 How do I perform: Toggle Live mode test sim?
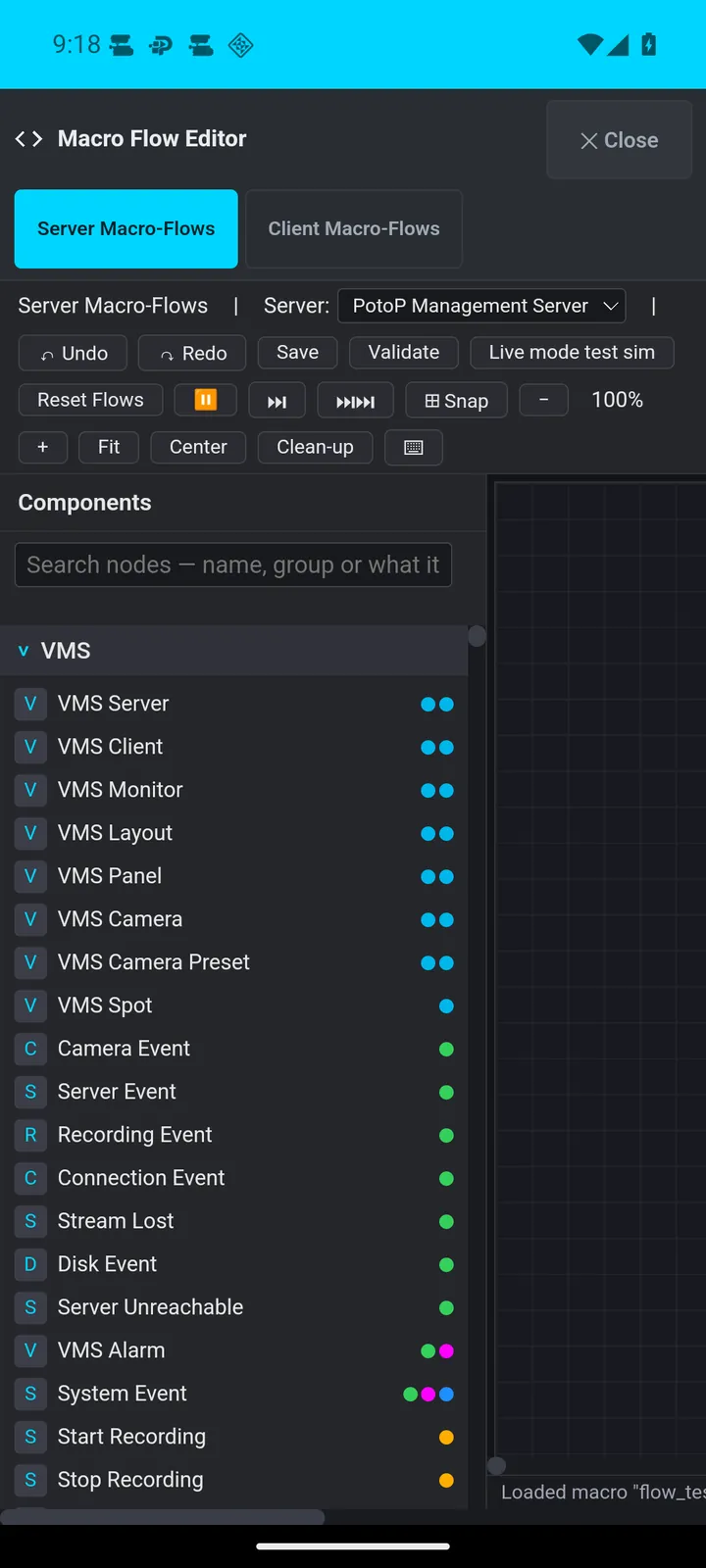pos(572,353)
